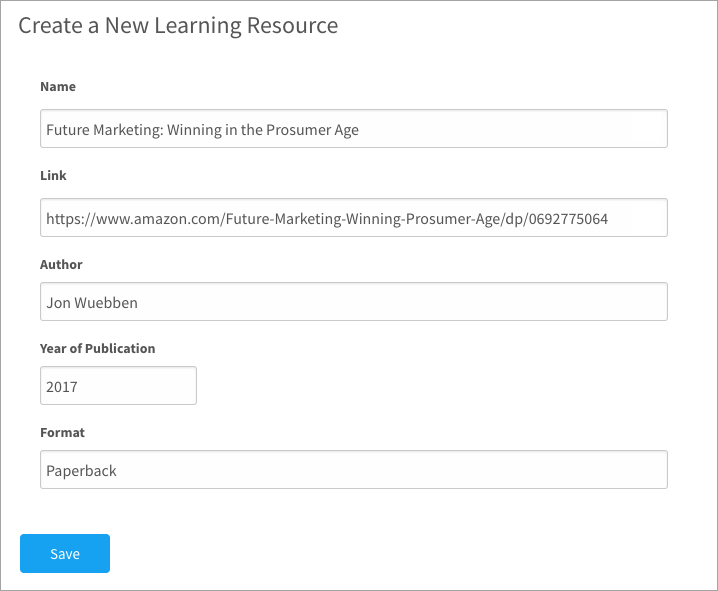The width and height of the screenshot is (718, 591).
Task: Click the Author field label
Action: (x=61, y=265)
